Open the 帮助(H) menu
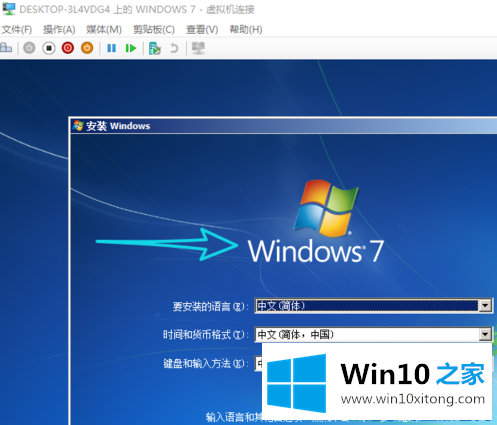 pos(246,30)
